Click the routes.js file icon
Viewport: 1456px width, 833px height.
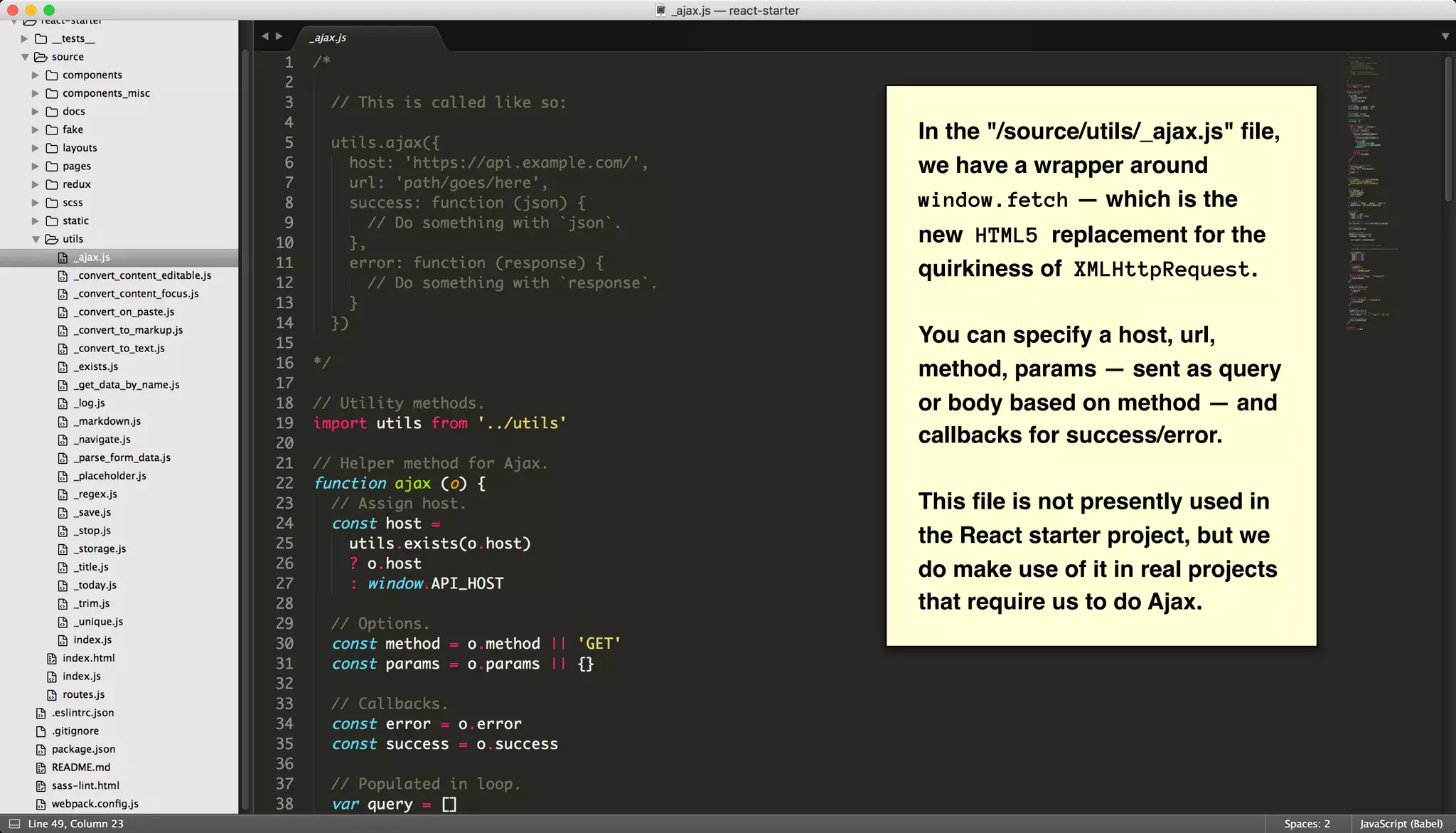52,694
